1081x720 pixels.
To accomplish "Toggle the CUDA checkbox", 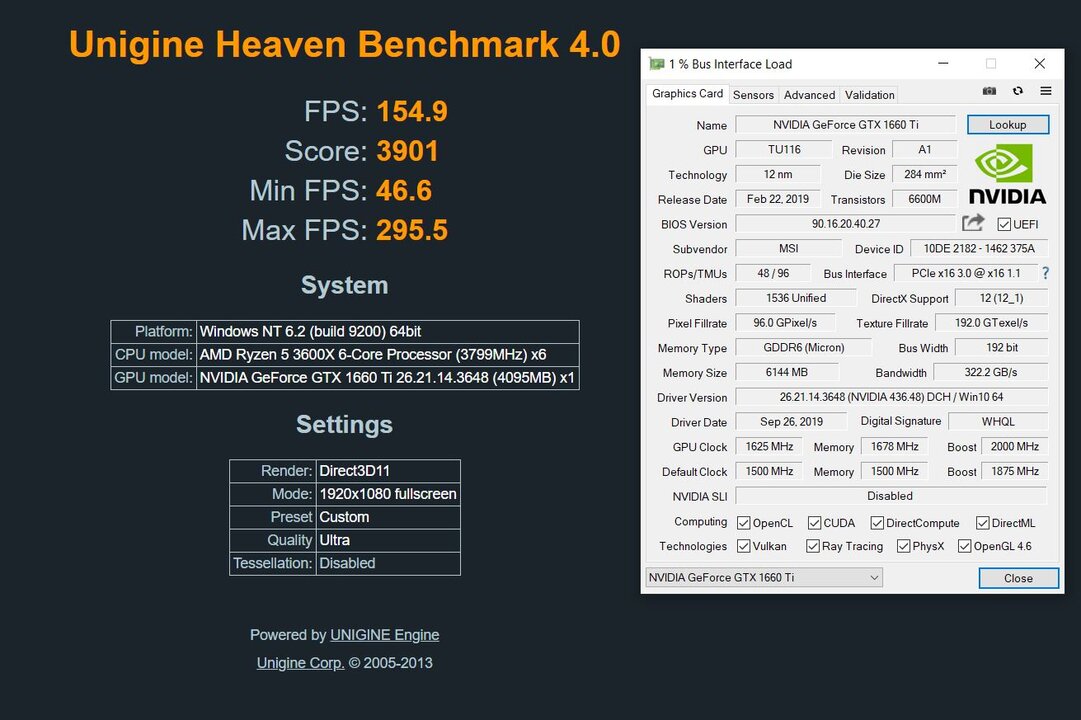I will 814,523.
